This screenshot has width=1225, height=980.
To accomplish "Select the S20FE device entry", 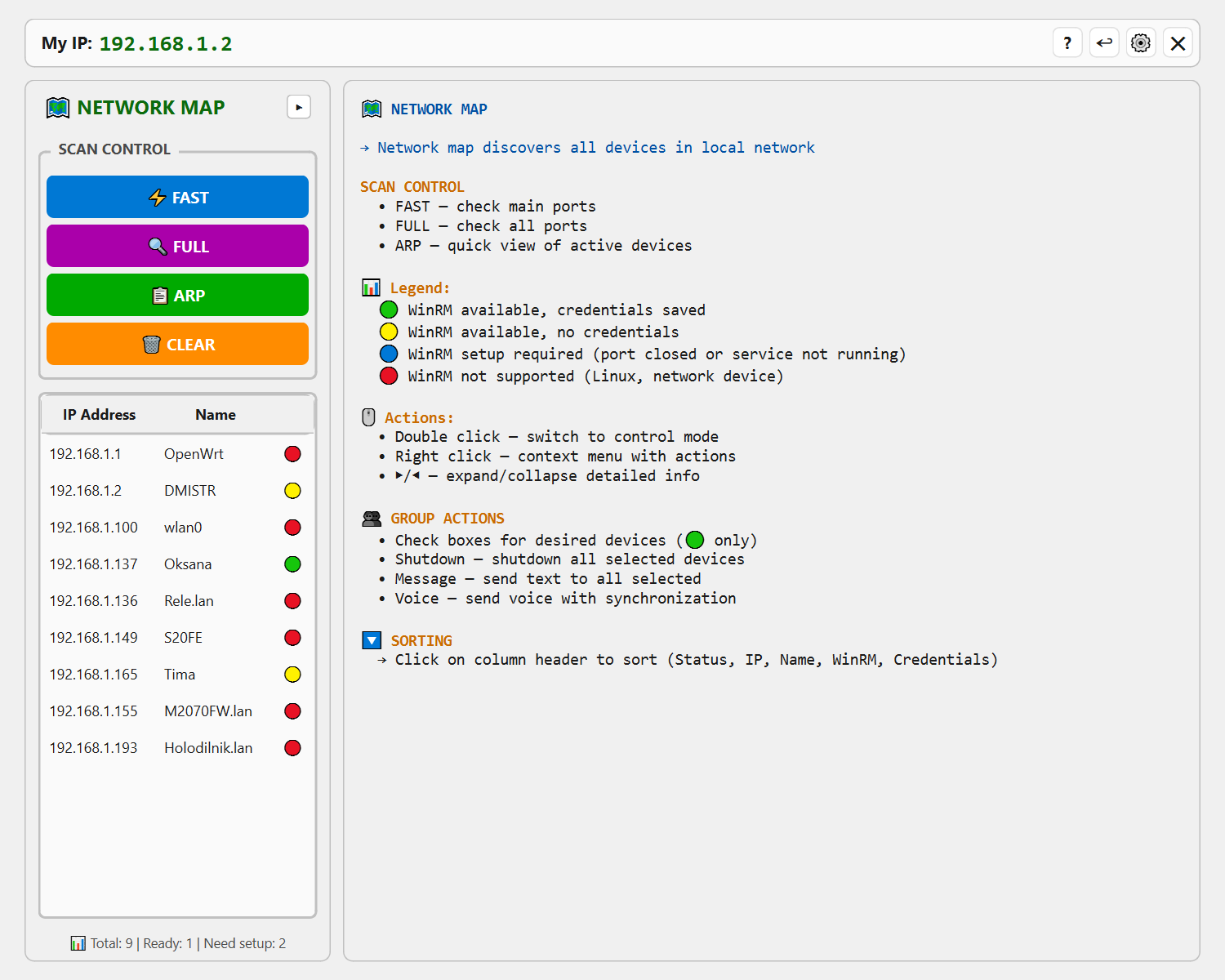I will (x=183, y=638).
